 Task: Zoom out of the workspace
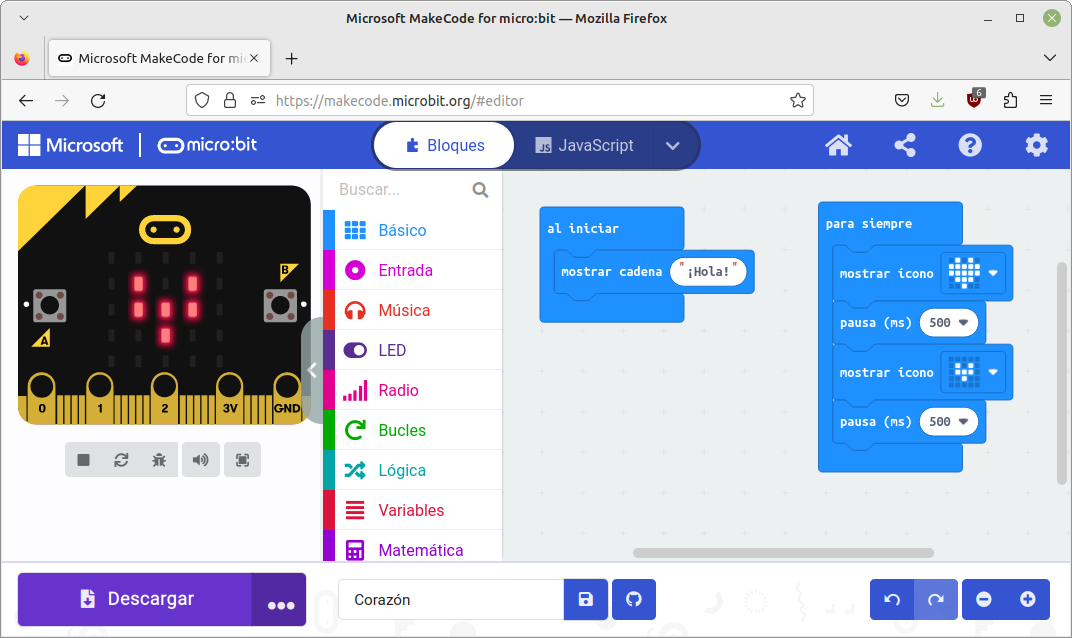[x=984, y=600]
